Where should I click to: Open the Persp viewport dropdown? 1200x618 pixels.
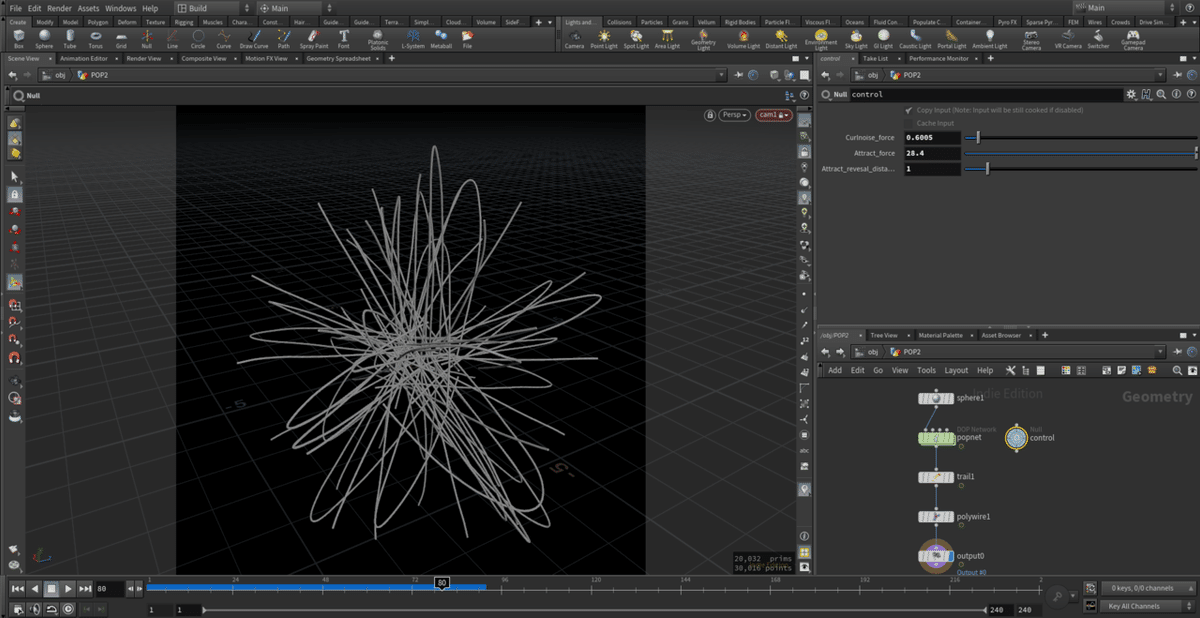734,115
